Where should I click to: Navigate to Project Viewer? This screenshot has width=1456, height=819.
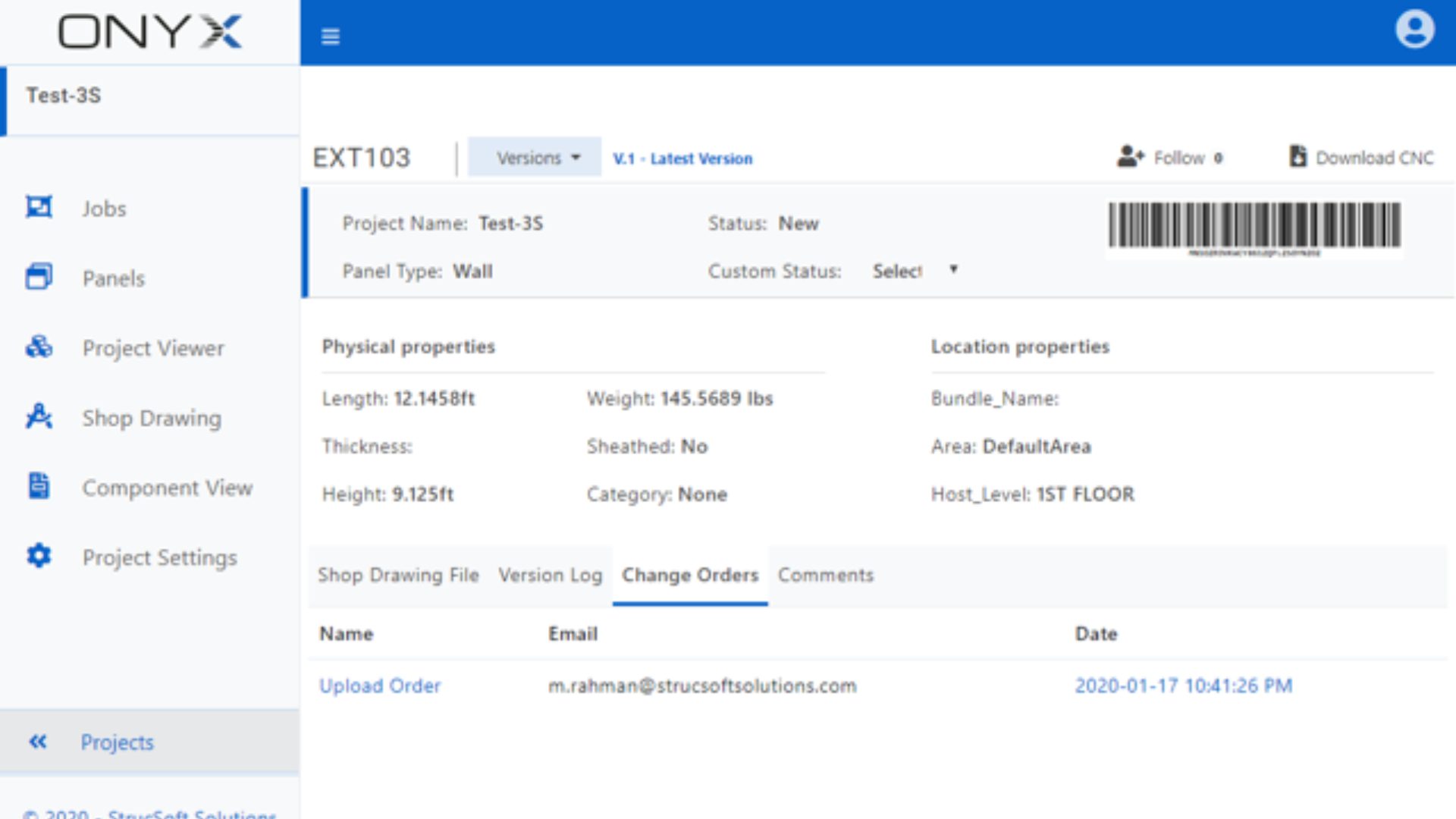153,348
